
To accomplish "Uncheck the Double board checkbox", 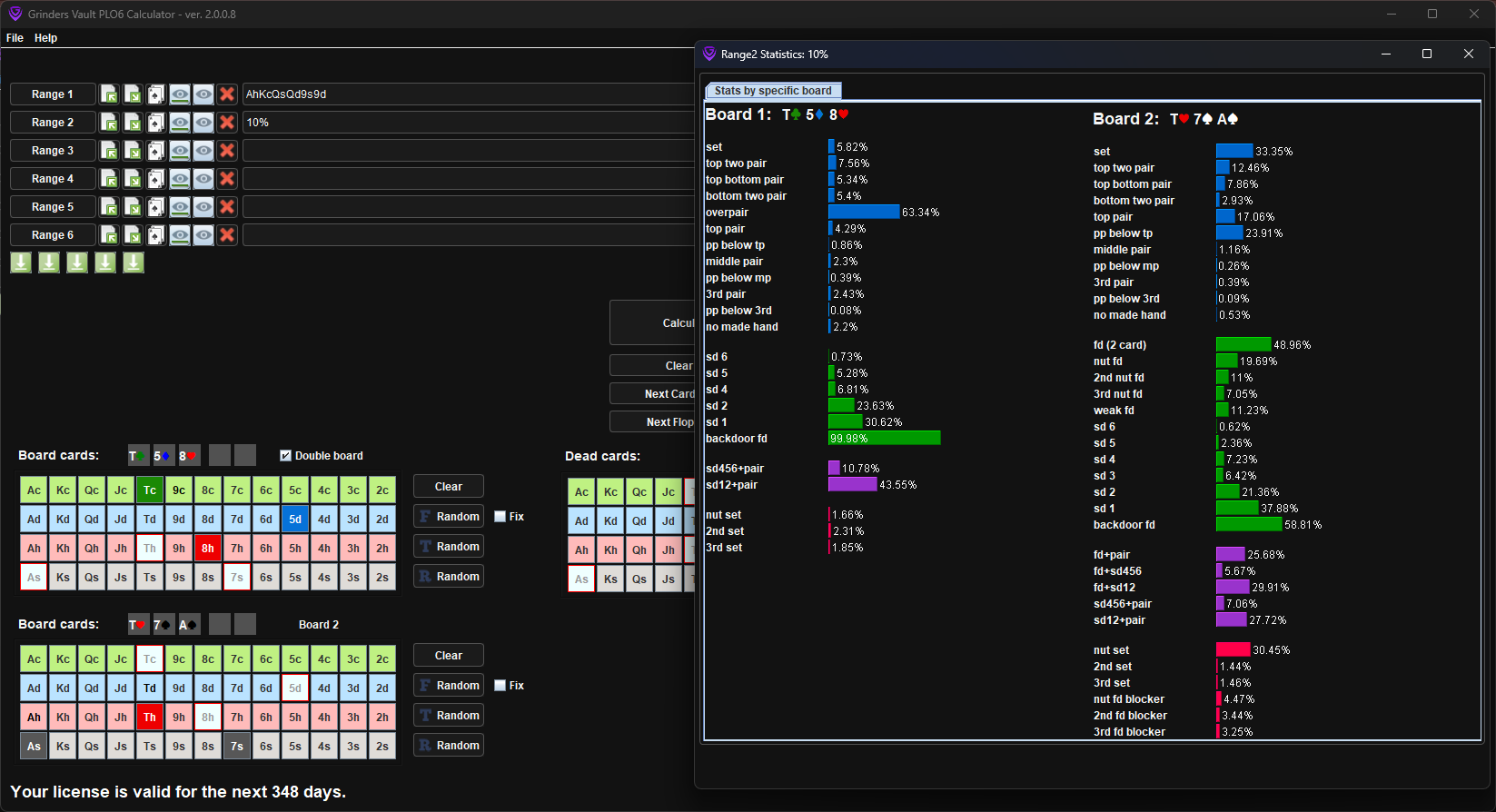I will [286, 456].
